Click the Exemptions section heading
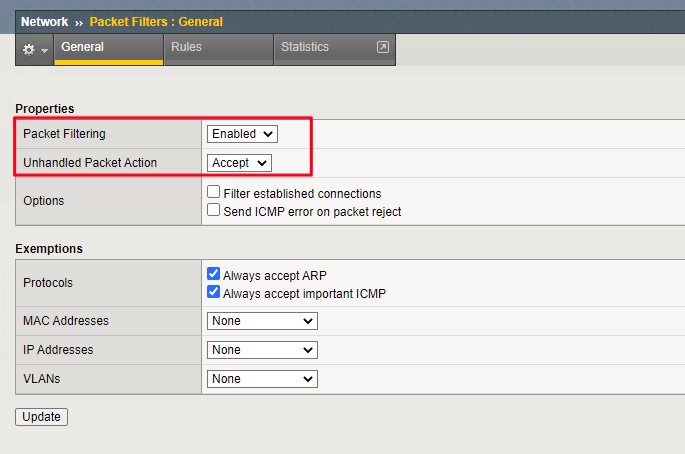685x454 pixels. pos(49,248)
